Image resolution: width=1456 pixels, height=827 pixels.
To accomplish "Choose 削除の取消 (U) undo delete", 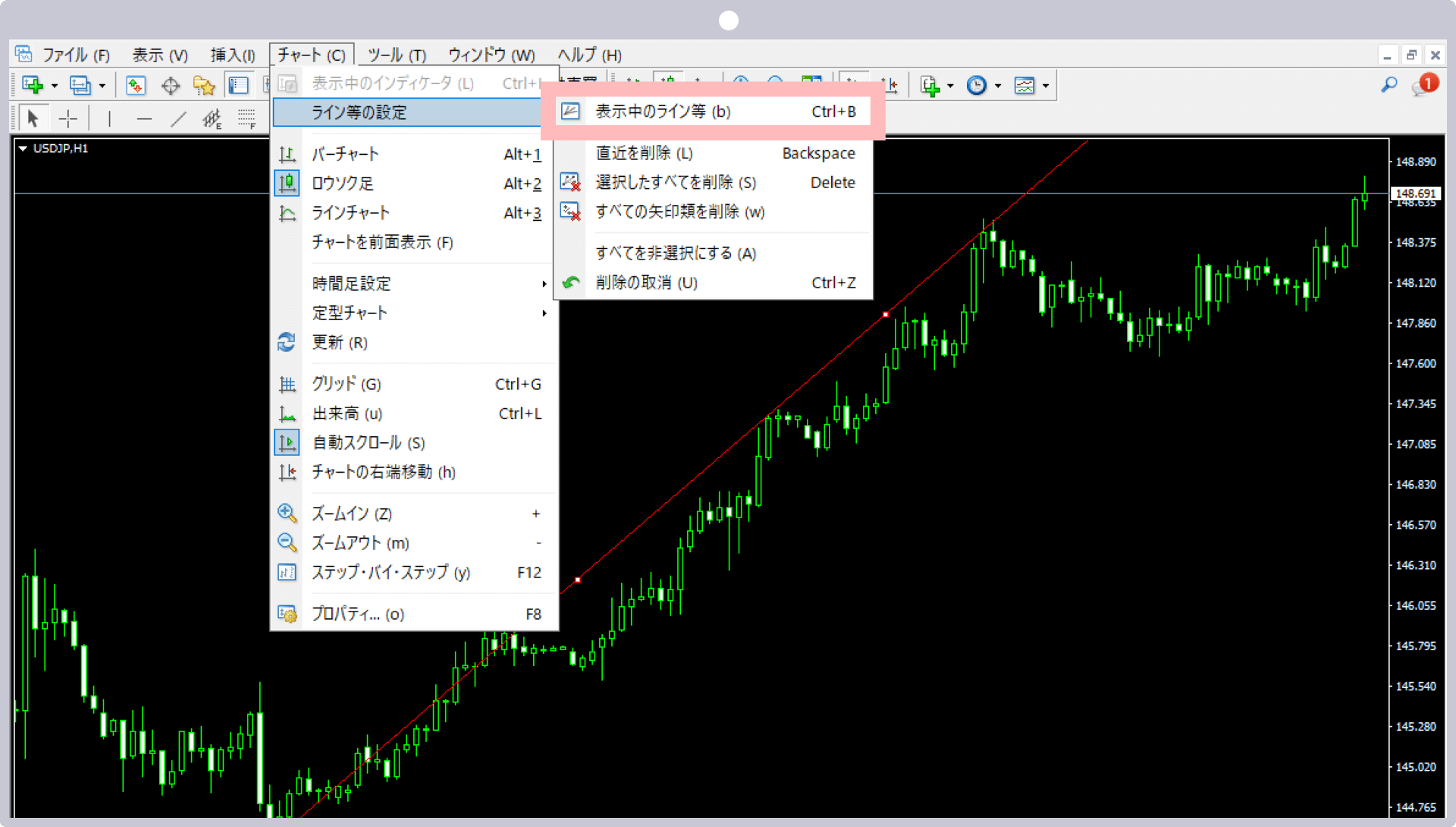I will pos(713,283).
